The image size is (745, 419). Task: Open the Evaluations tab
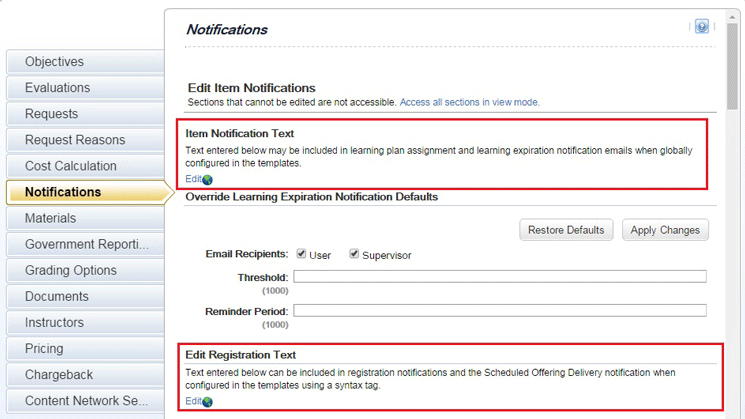click(84, 88)
